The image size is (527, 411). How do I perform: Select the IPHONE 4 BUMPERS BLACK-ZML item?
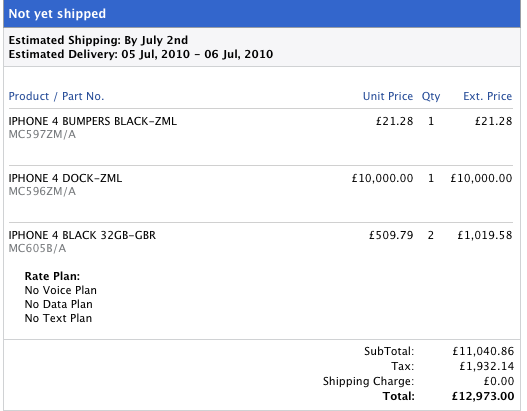click(x=92, y=121)
